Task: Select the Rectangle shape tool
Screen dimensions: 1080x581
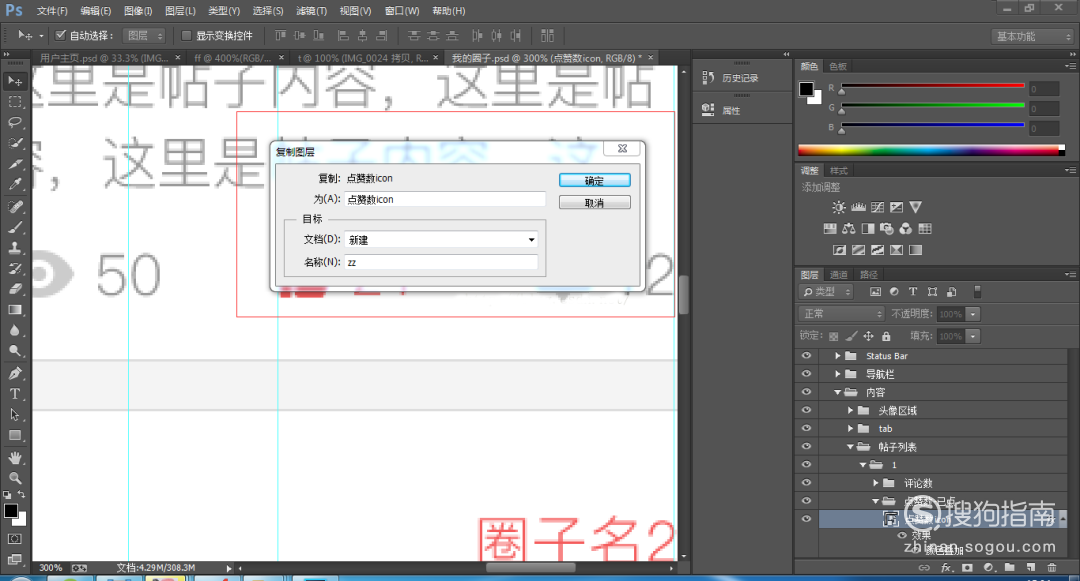Action: (14, 436)
